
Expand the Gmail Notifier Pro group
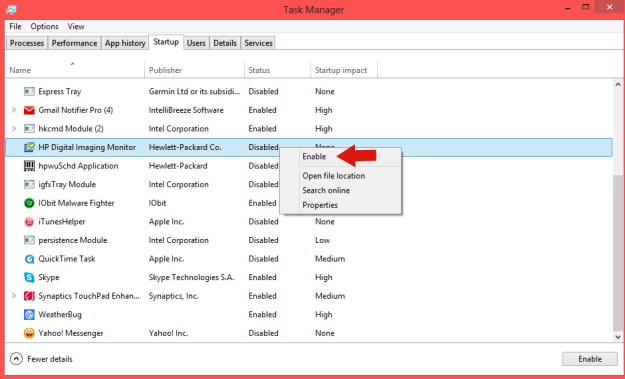click(14, 110)
